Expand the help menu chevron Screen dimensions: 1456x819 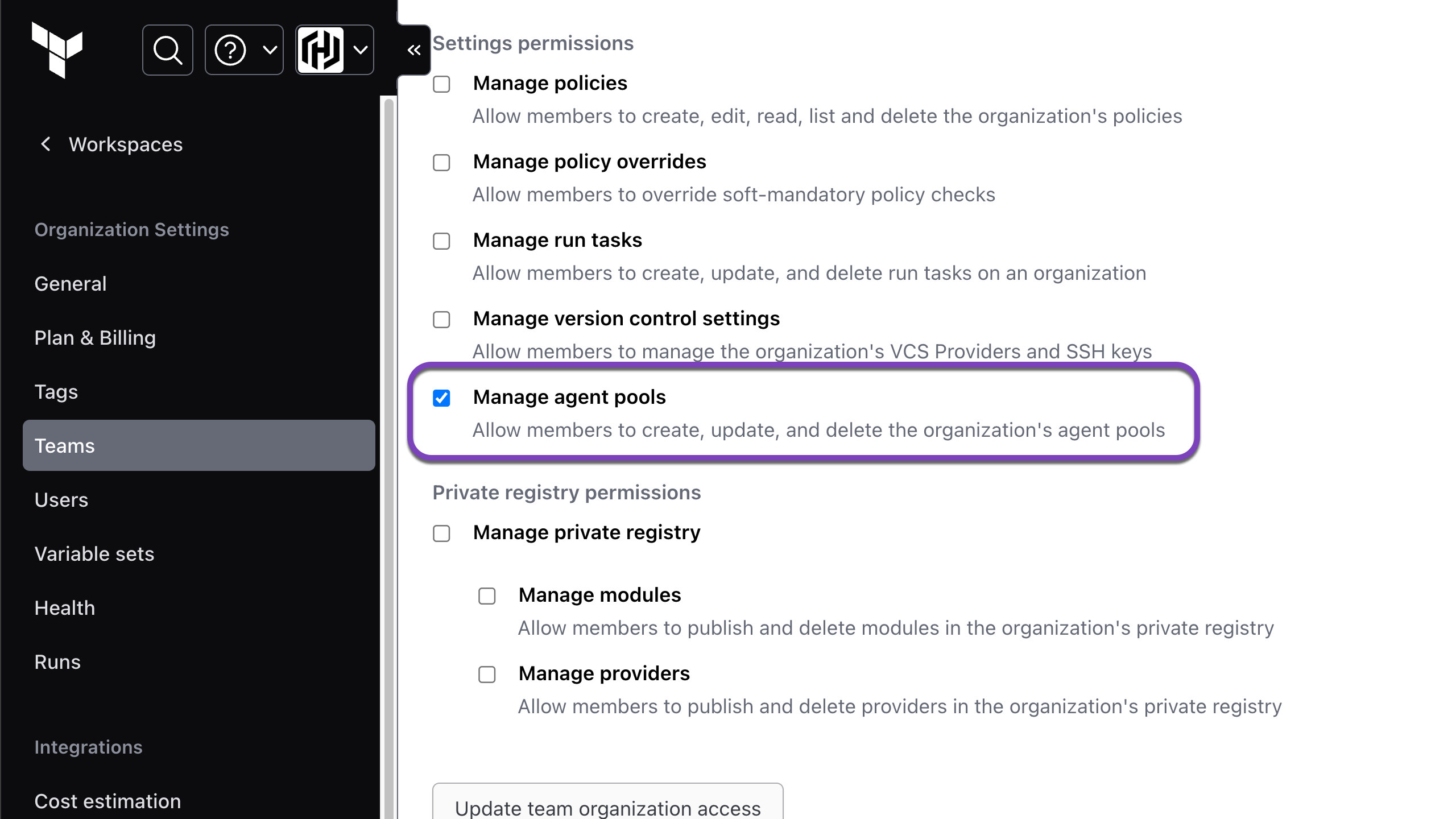[x=270, y=50]
